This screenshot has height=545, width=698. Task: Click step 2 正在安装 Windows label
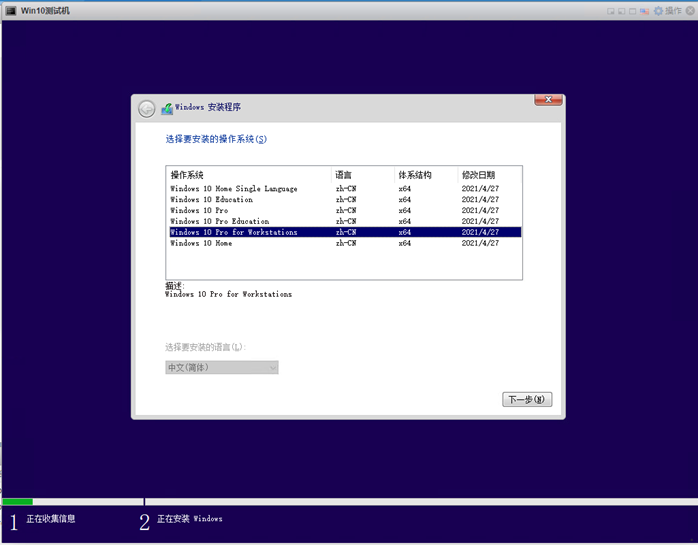(x=190, y=519)
